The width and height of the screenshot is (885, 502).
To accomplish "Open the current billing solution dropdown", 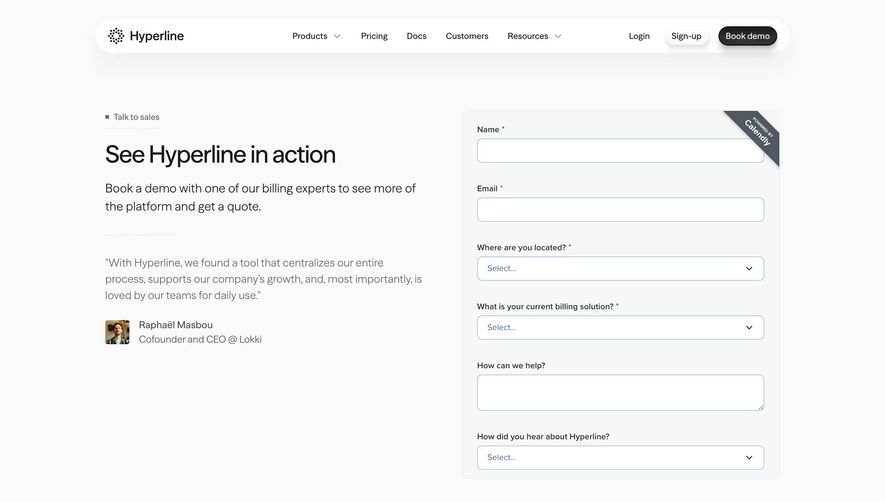I will point(620,328).
